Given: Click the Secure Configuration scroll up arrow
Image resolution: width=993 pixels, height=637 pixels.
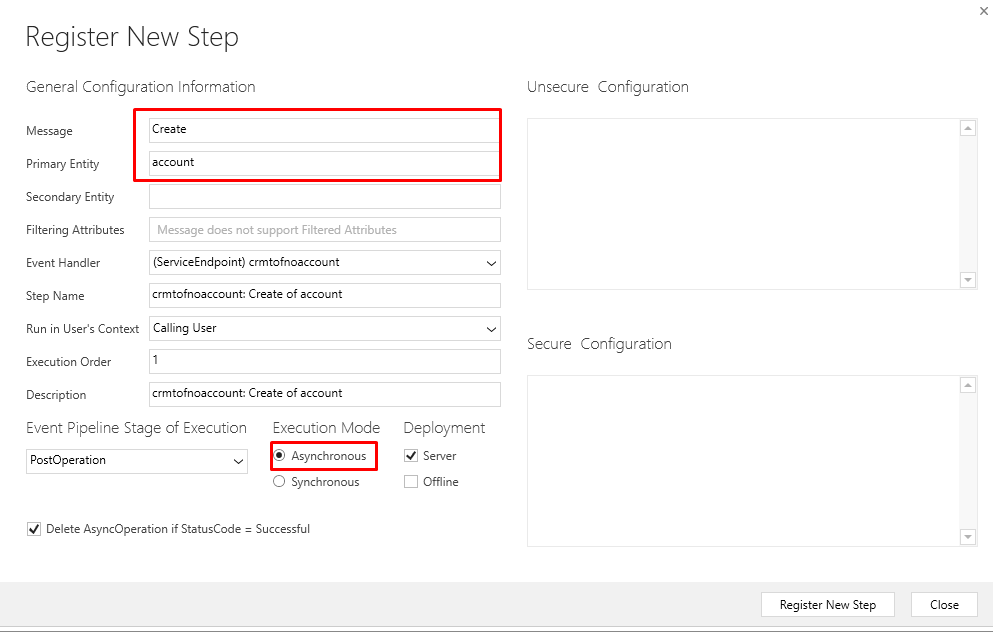Looking at the screenshot, I should tap(968, 385).
